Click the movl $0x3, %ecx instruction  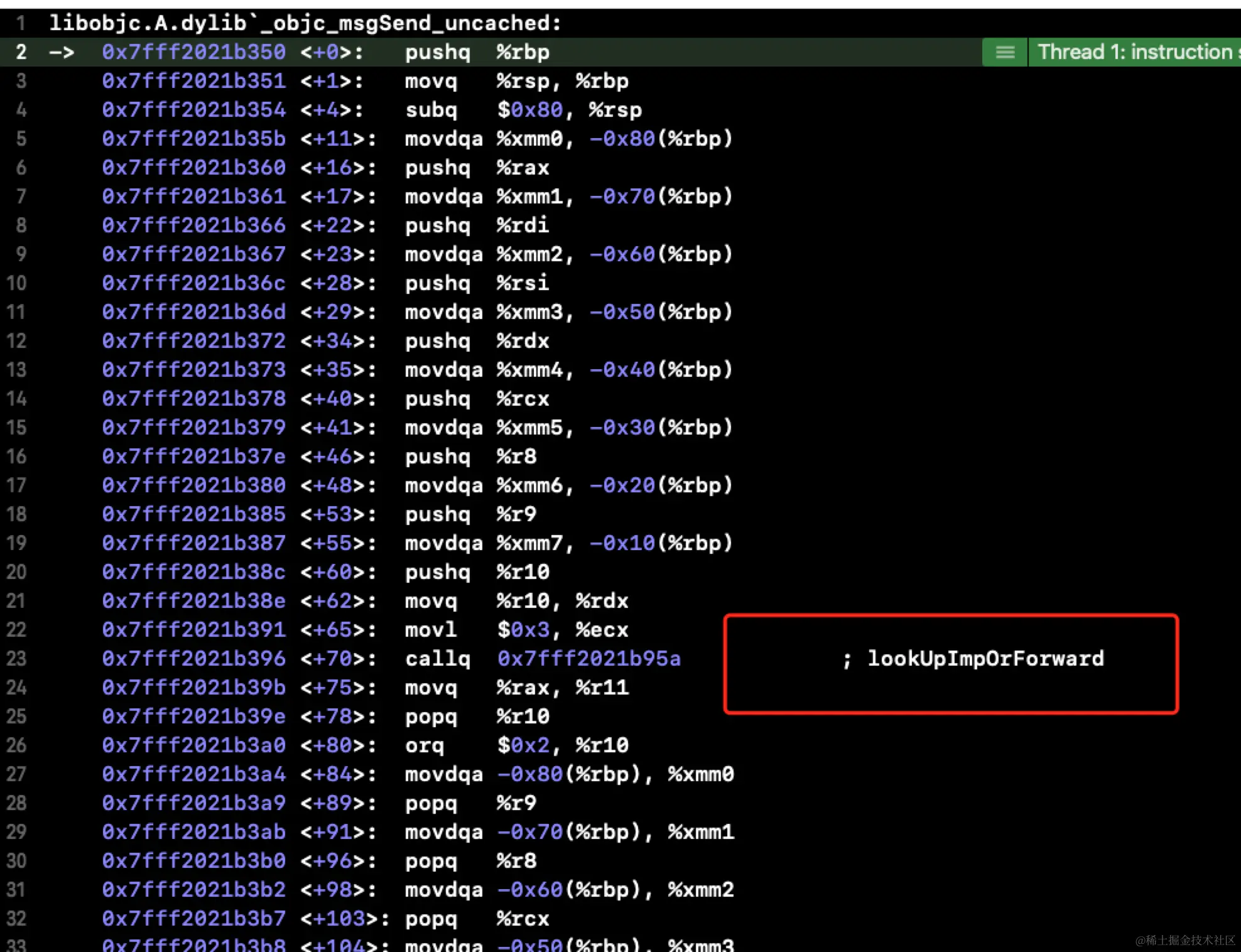click(517, 630)
